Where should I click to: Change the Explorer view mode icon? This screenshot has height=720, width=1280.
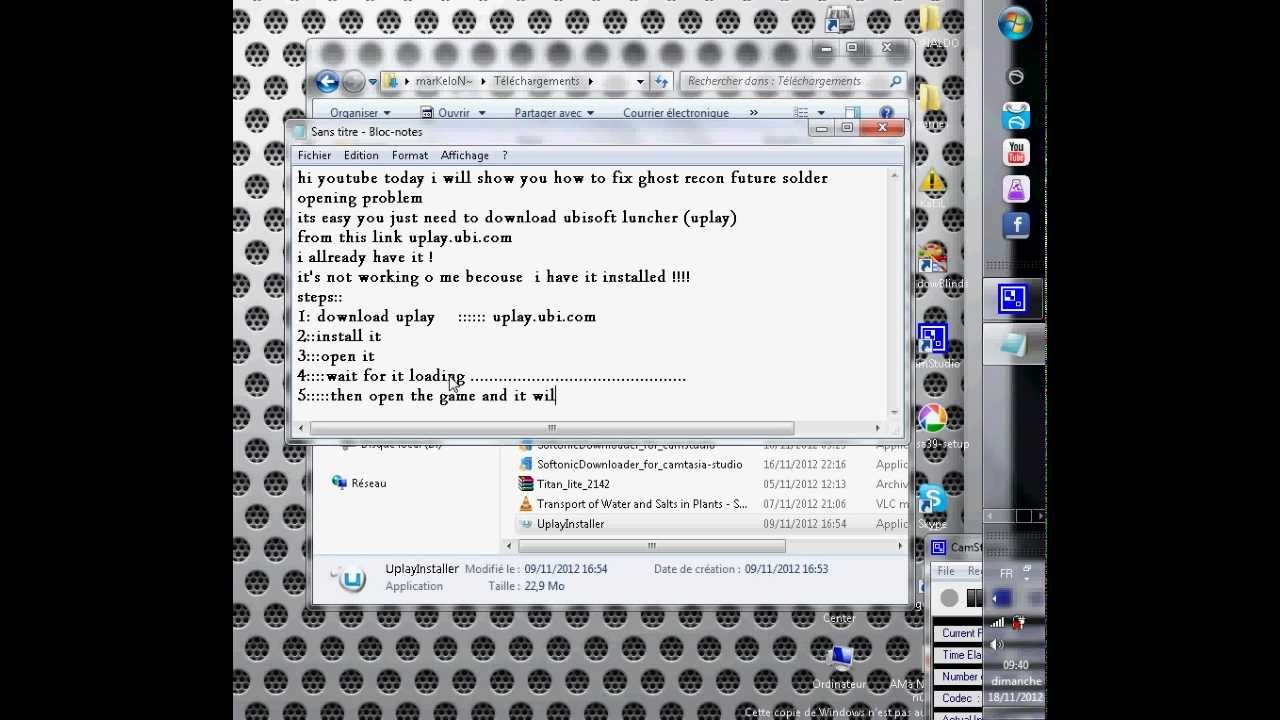point(801,113)
